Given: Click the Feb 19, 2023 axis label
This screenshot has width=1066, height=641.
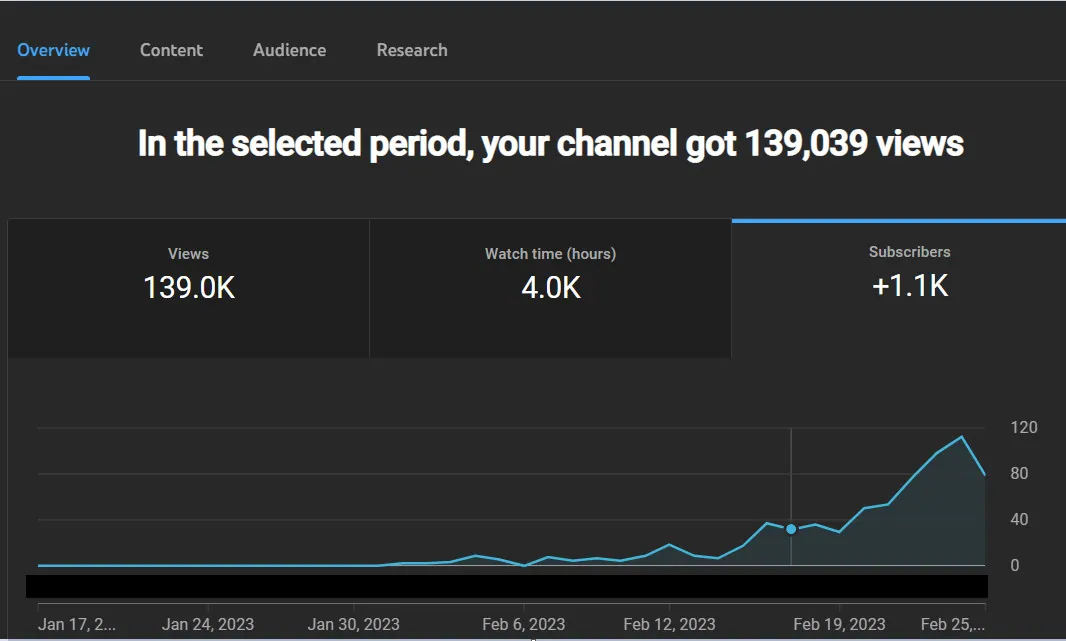Looking at the screenshot, I should [x=840, y=624].
